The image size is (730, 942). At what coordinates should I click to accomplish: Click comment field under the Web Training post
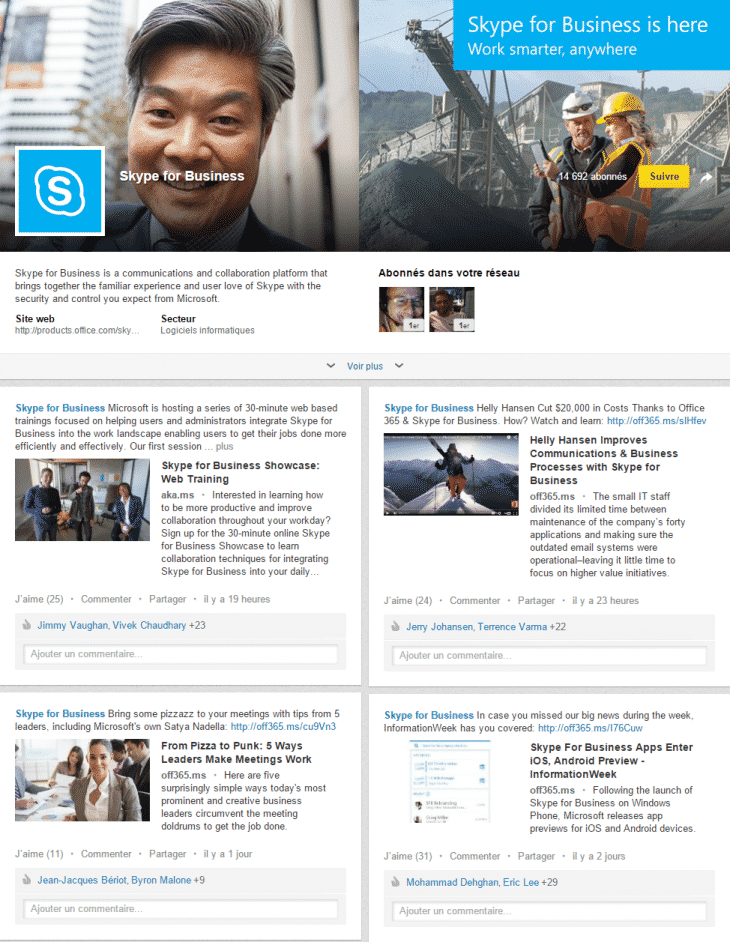point(181,654)
